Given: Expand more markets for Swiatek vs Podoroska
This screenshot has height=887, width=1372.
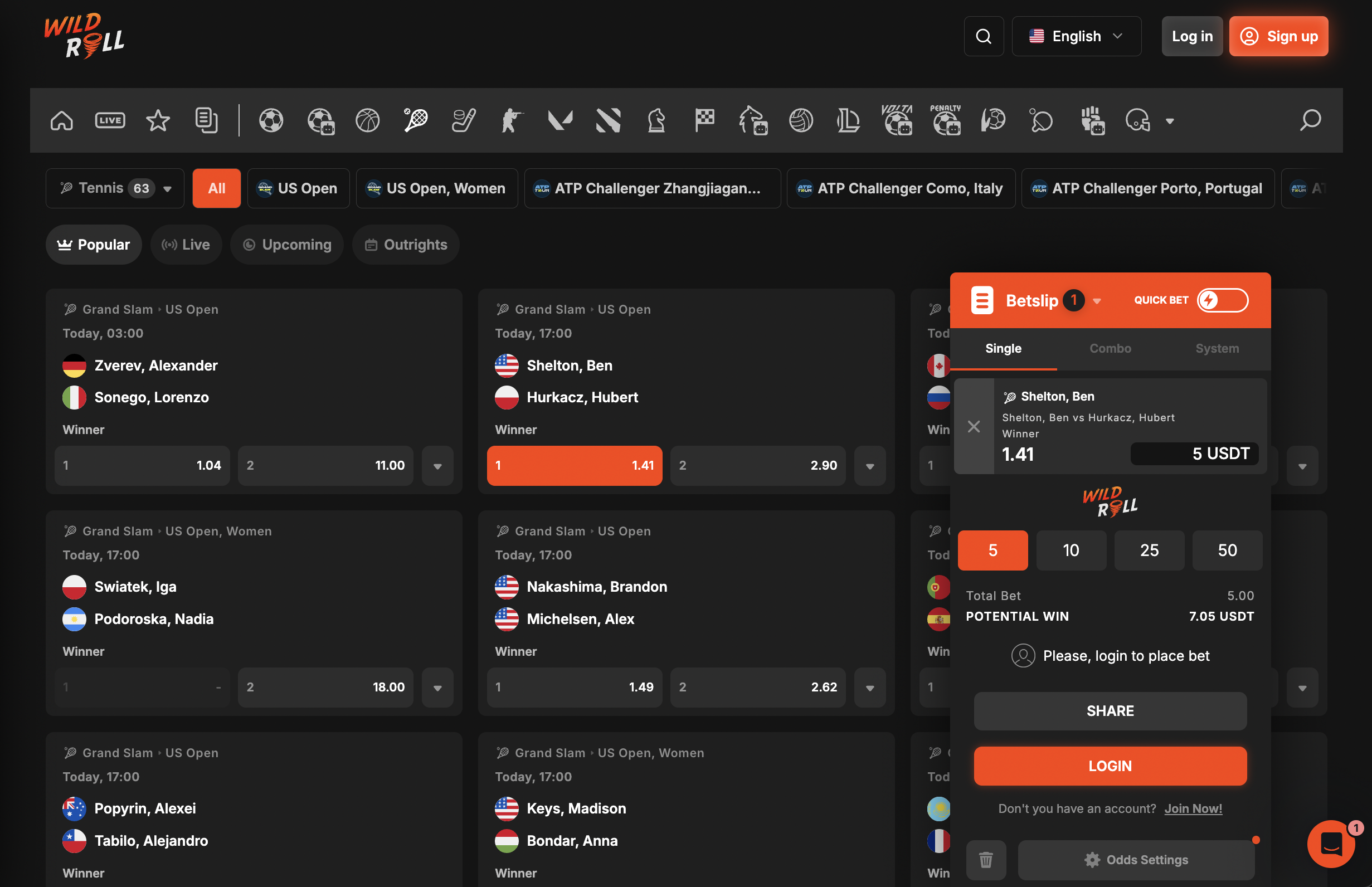Looking at the screenshot, I should click(437, 687).
